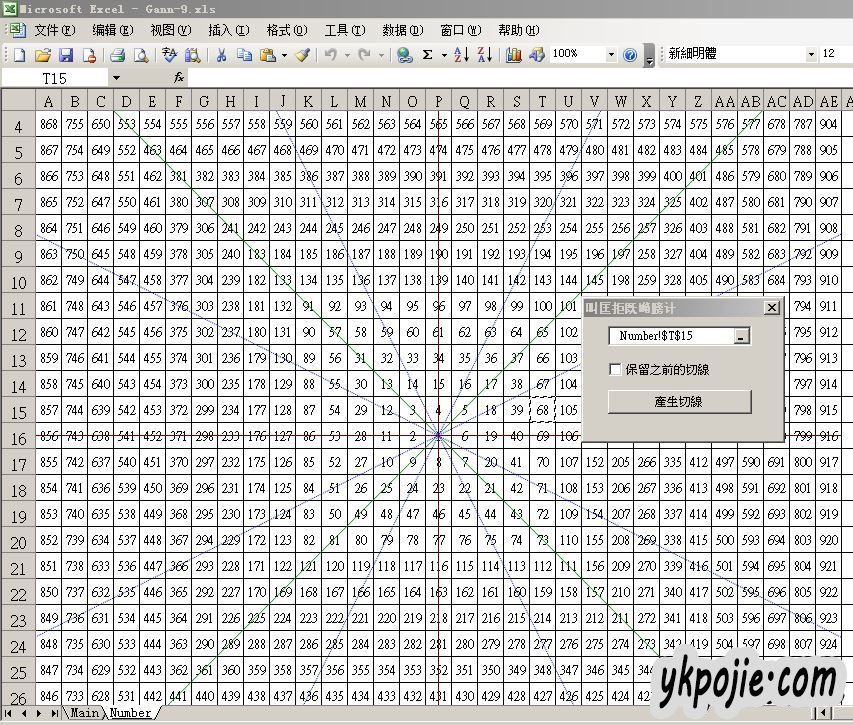Switch to the Main sheet tab
Screen dimensions: 853x725
pos(84,713)
